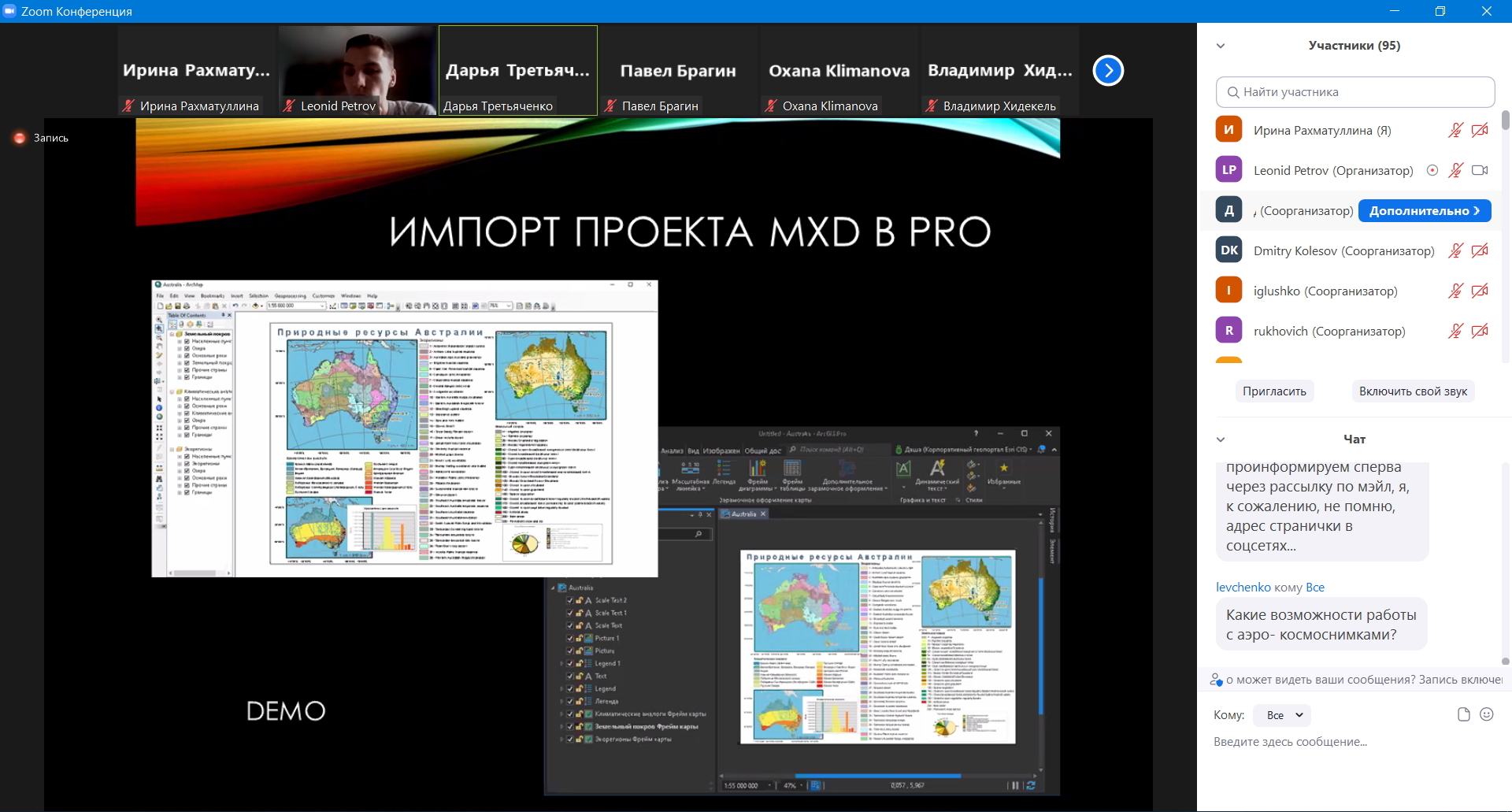Collapse the Участники panel chevron
The height and width of the screenshot is (812, 1512).
[x=1221, y=46]
